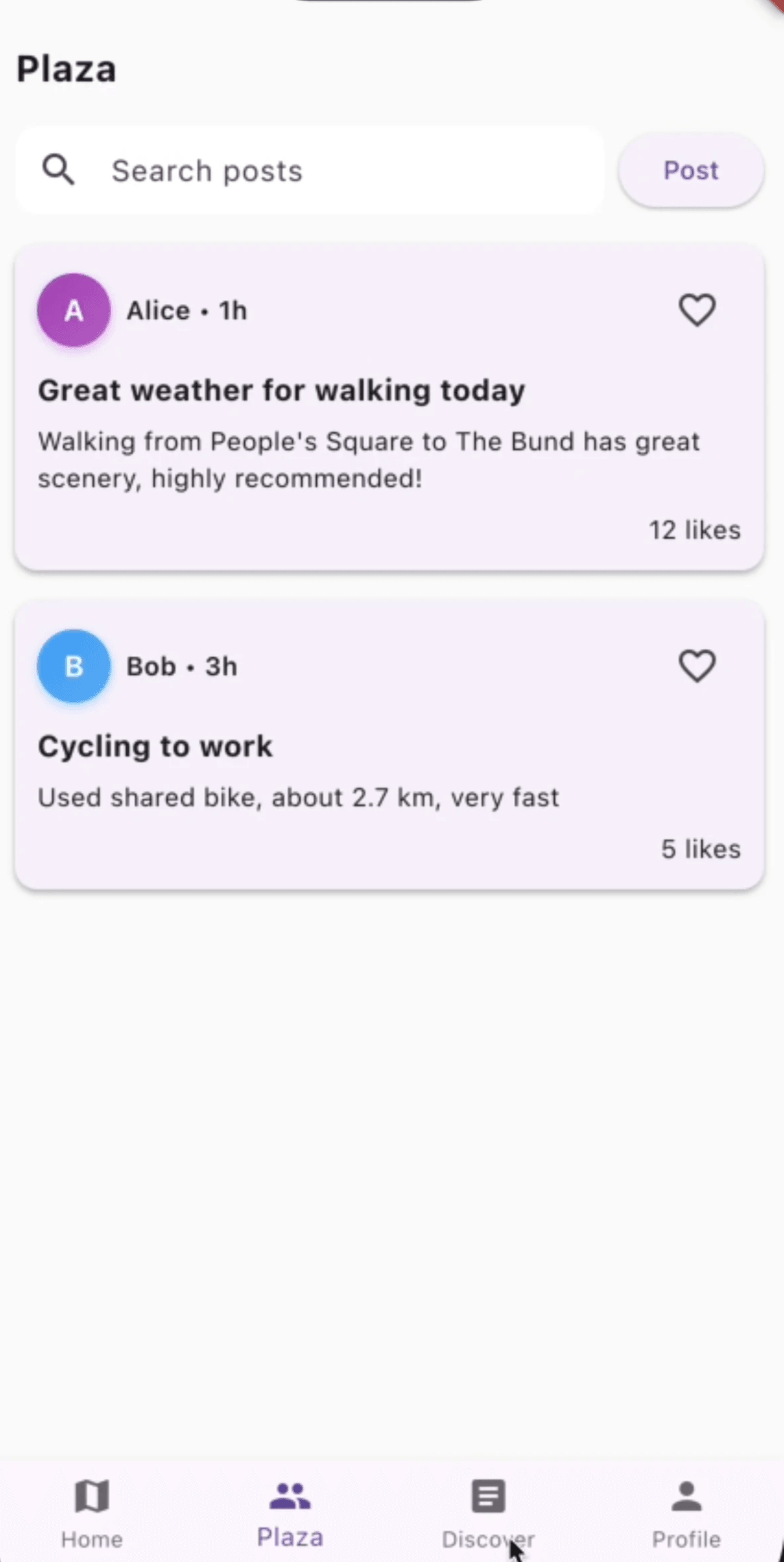Open the Profile person icon
784x1562 pixels.
coord(686,1495)
